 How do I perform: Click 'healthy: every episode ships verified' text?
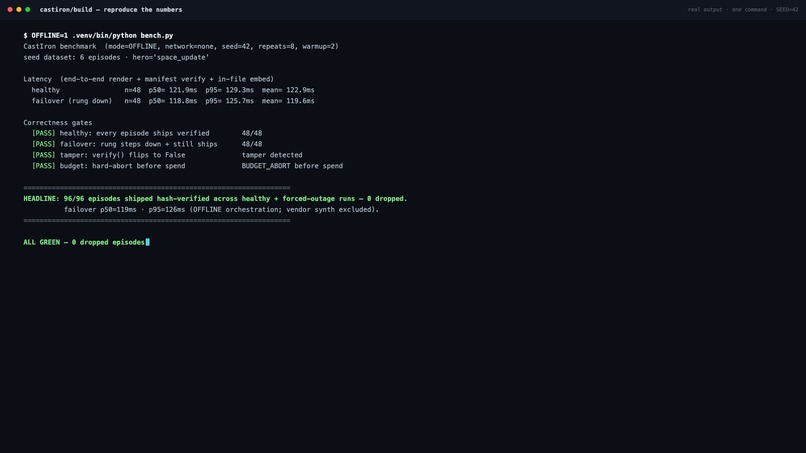coord(135,133)
